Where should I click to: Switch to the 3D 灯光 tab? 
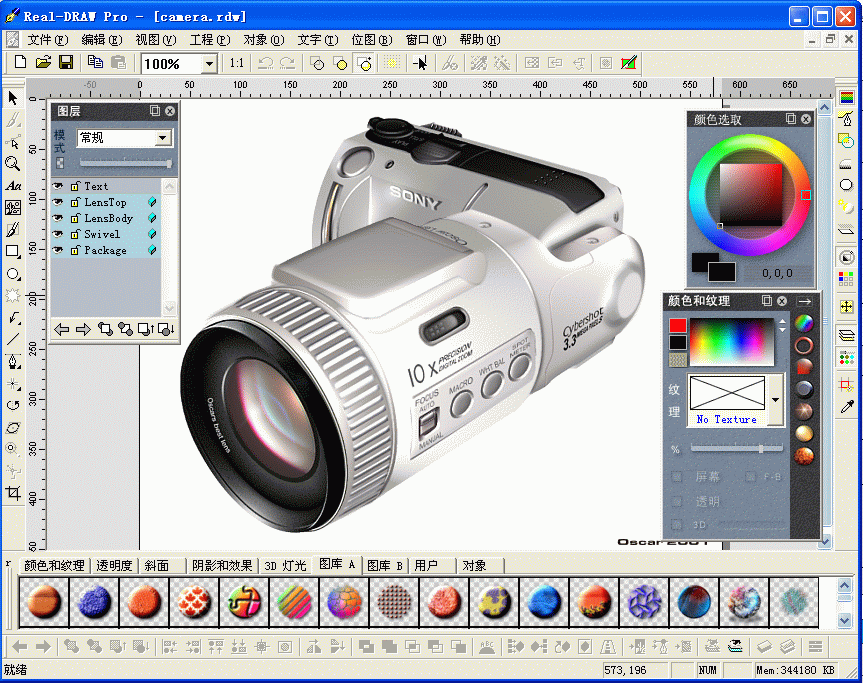(285, 565)
